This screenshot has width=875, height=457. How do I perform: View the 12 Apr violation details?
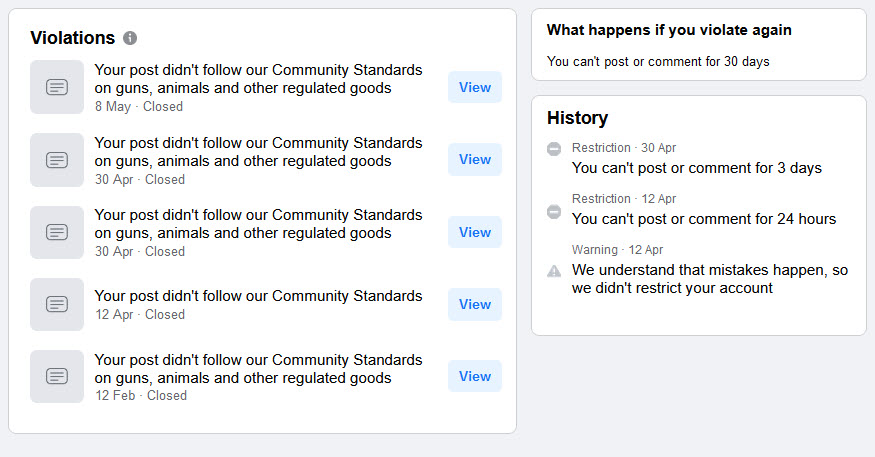point(475,304)
